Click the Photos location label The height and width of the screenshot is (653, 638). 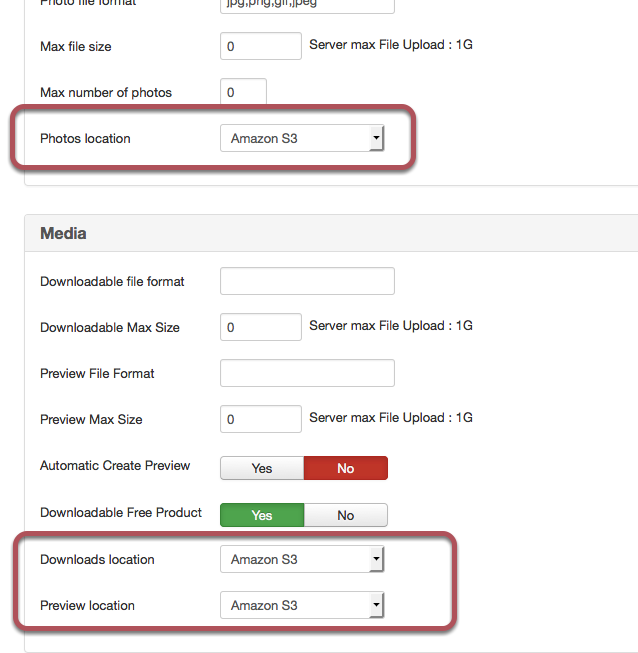[85, 138]
